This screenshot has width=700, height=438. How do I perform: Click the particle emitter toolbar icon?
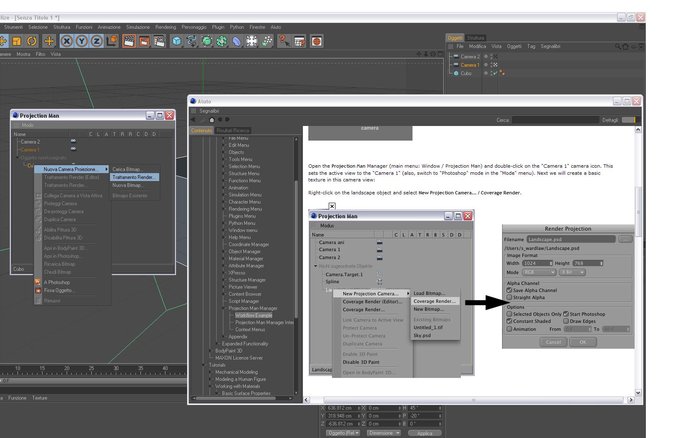[x=267, y=42]
